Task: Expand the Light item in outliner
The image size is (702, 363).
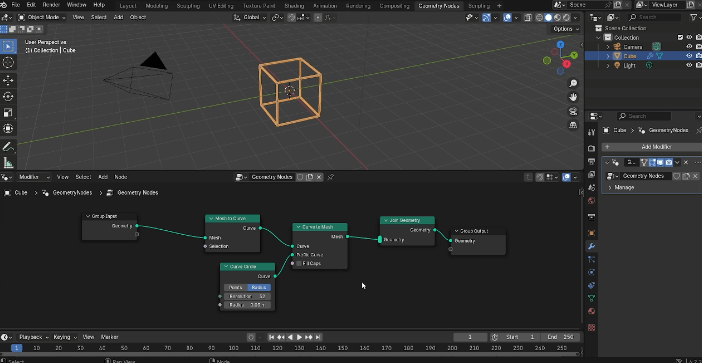Action: pyautogui.click(x=608, y=66)
